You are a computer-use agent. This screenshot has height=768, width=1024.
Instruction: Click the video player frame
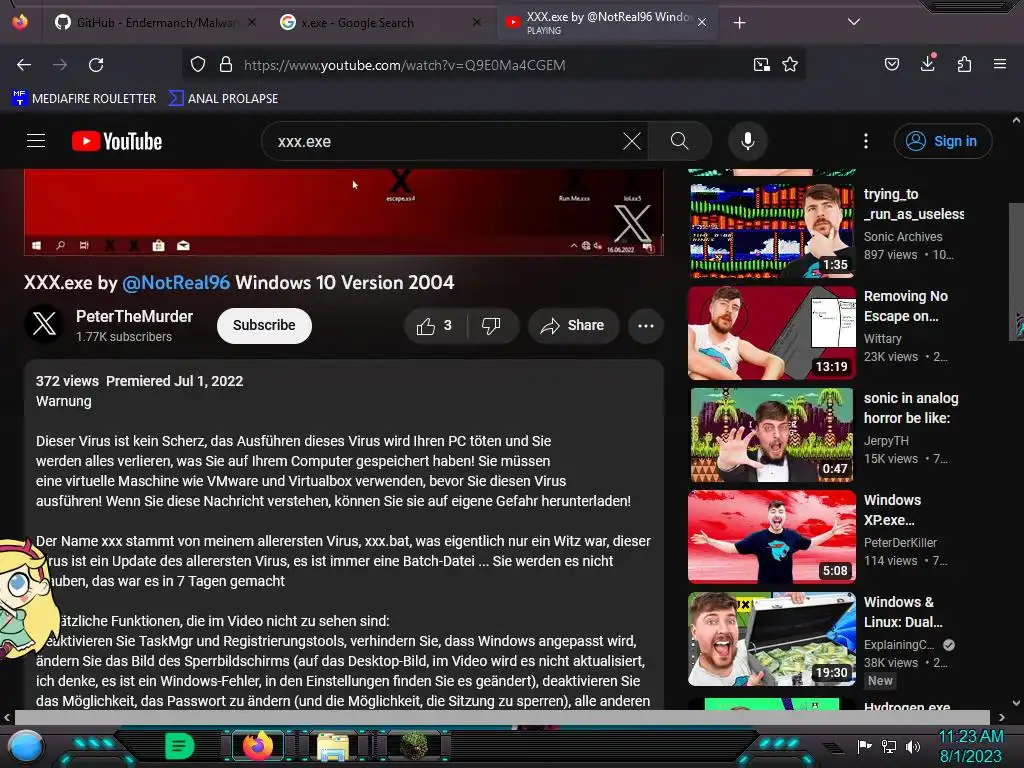click(344, 212)
